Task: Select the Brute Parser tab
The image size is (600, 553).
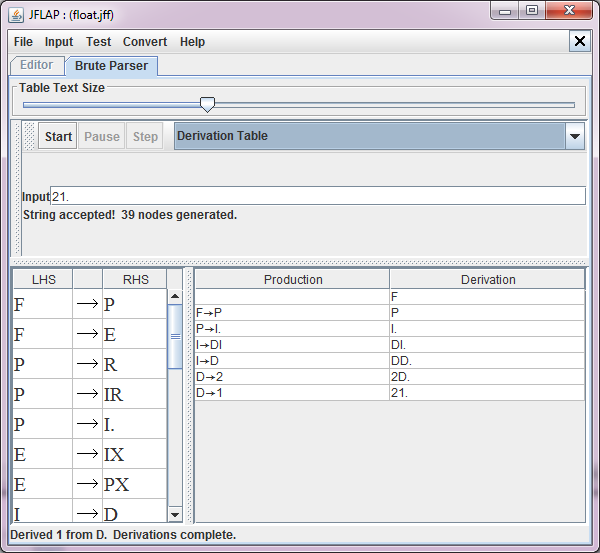Action: point(111,66)
